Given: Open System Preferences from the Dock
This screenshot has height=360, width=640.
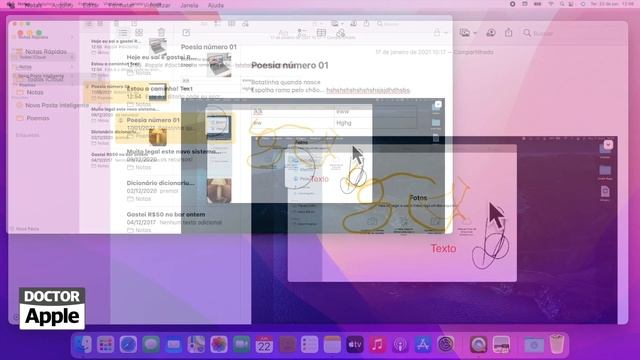Looking at the screenshot, I should pyautogui.click(x=446, y=345).
